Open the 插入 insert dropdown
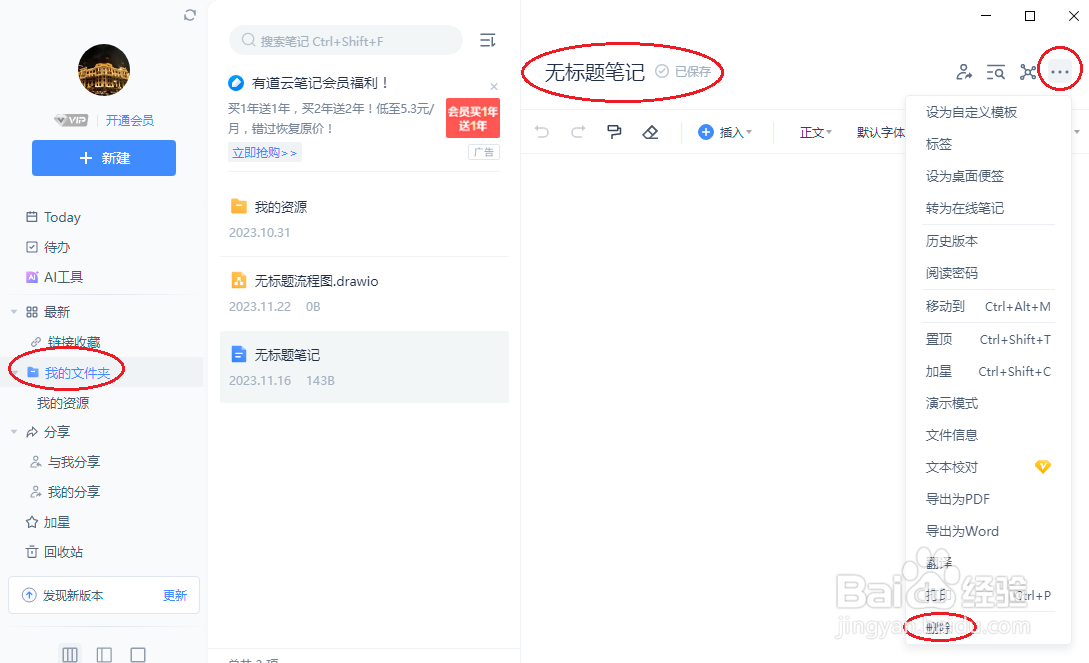Viewport: 1089px width, 663px height. tap(725, 132)
